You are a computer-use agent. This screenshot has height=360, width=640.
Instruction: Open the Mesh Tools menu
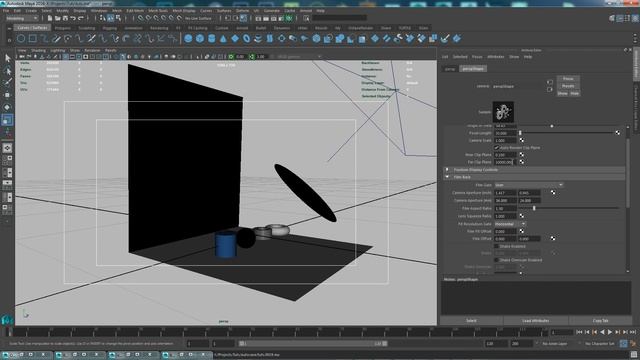(x=158, y=11)
